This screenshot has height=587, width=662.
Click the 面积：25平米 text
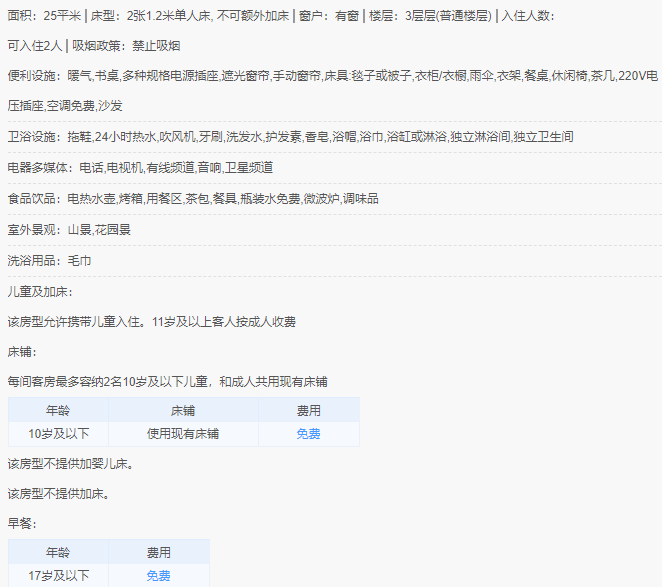pos(44,16)
